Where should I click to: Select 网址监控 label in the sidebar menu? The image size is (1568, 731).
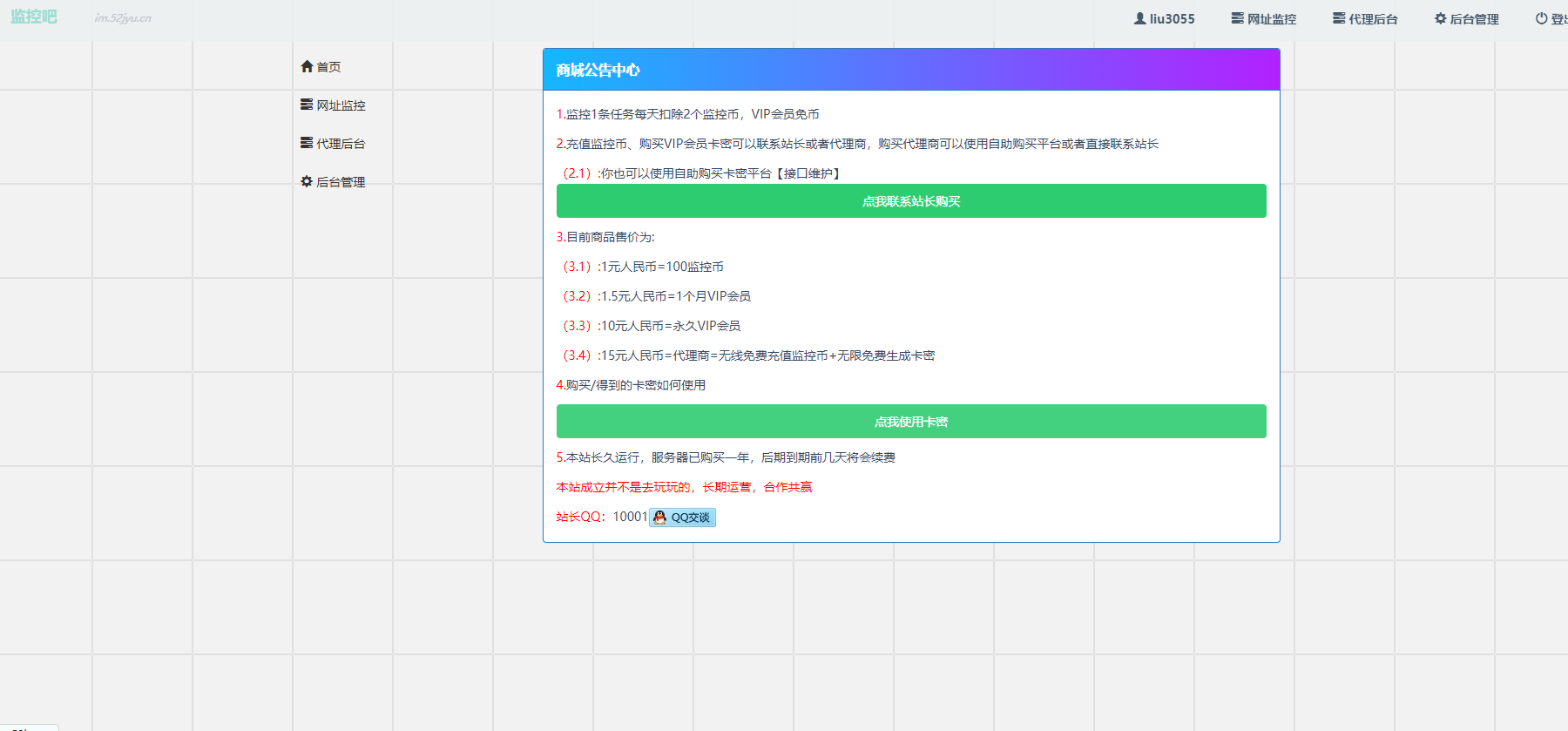pos(341,105)
